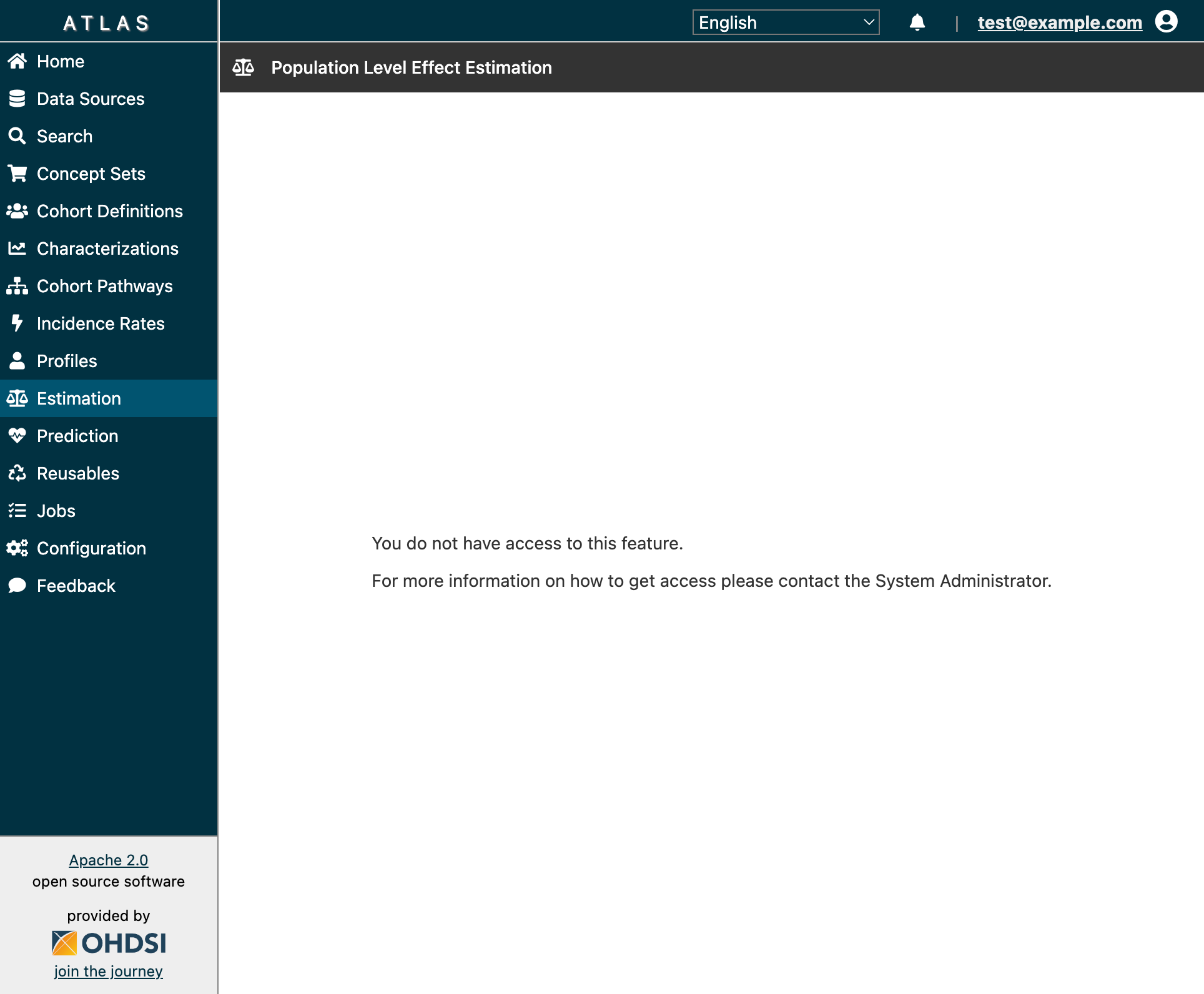Select the Cohort Definitions people icon

[17, 211]
